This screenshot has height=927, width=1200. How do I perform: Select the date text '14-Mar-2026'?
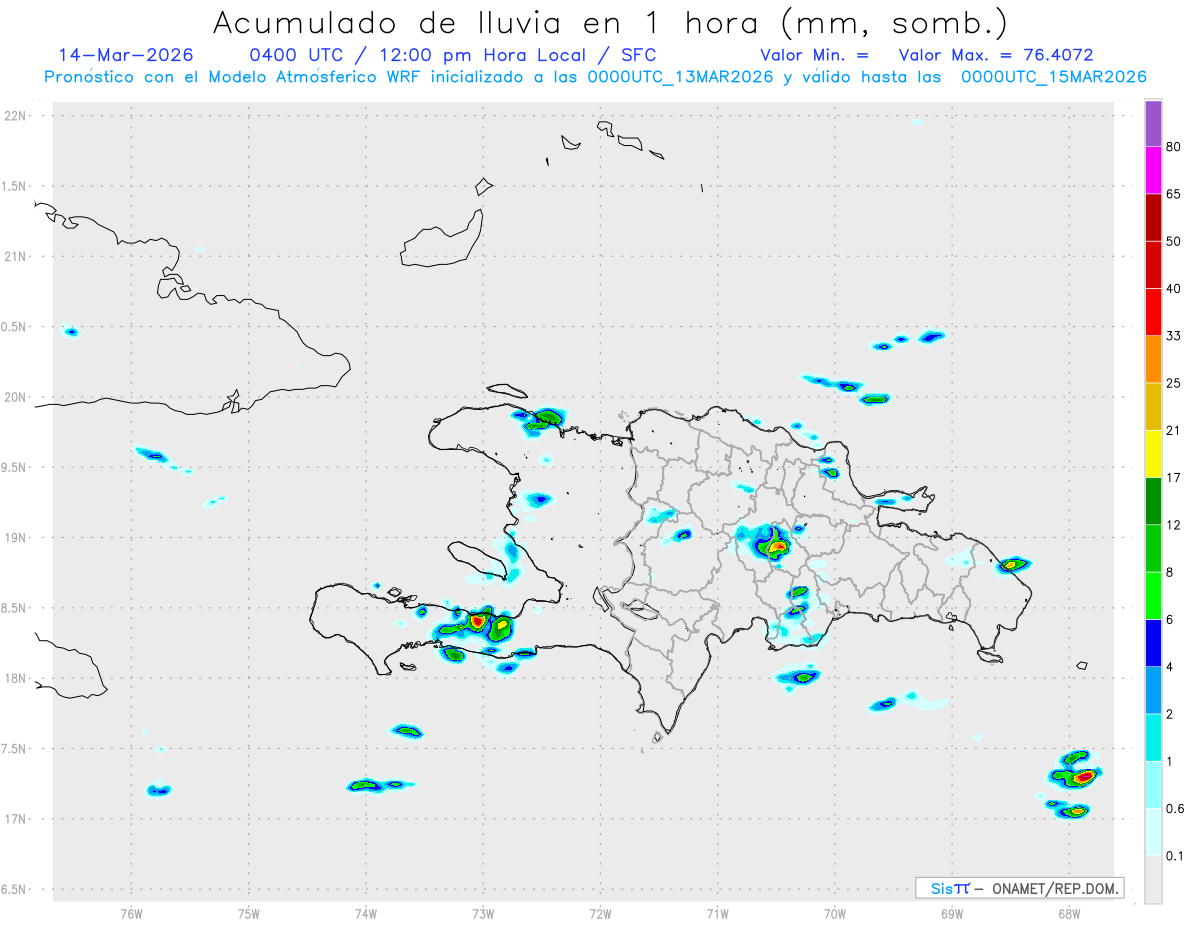(x=126, y=55)
